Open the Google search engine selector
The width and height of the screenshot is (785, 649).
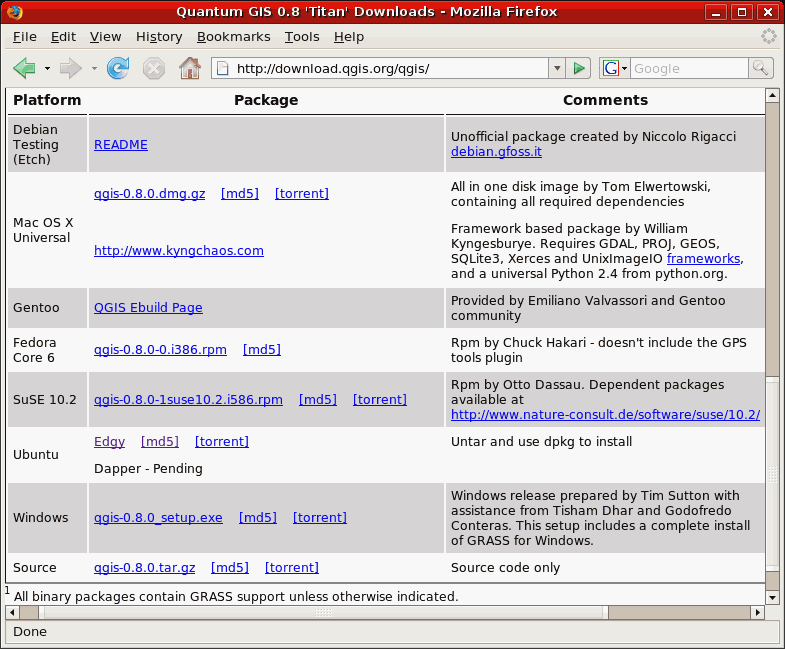(x=615, y=68)
